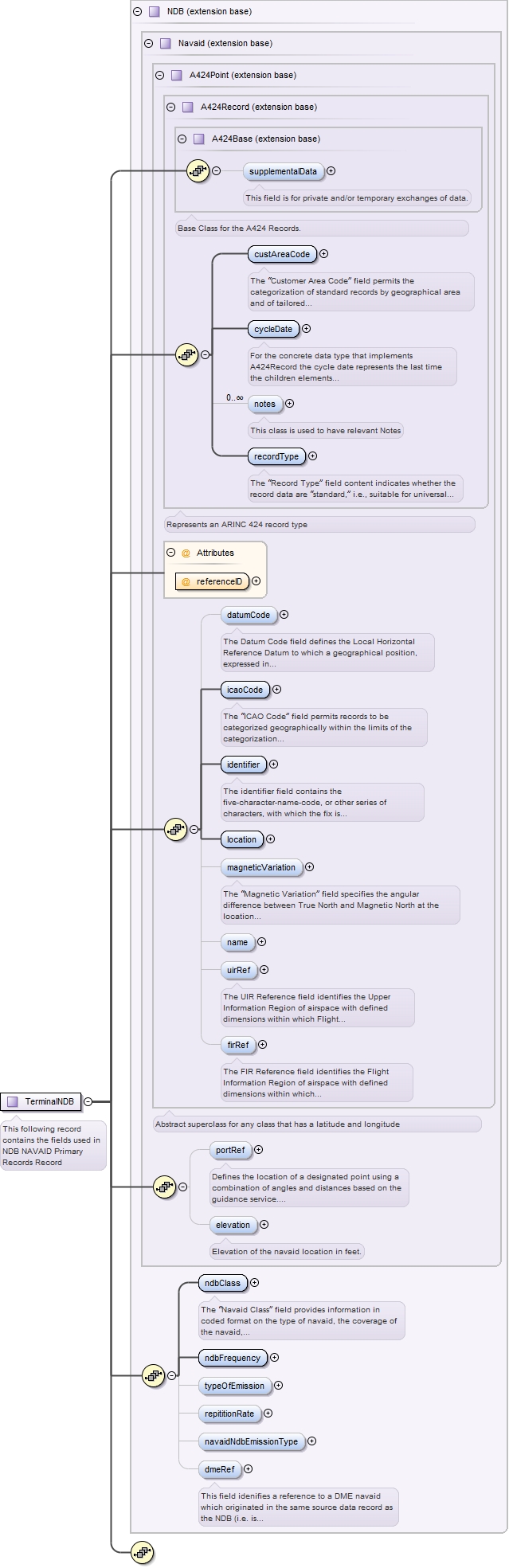
Task: Click the bottom-most sequence compositor icon
Action: [143, 1551]
